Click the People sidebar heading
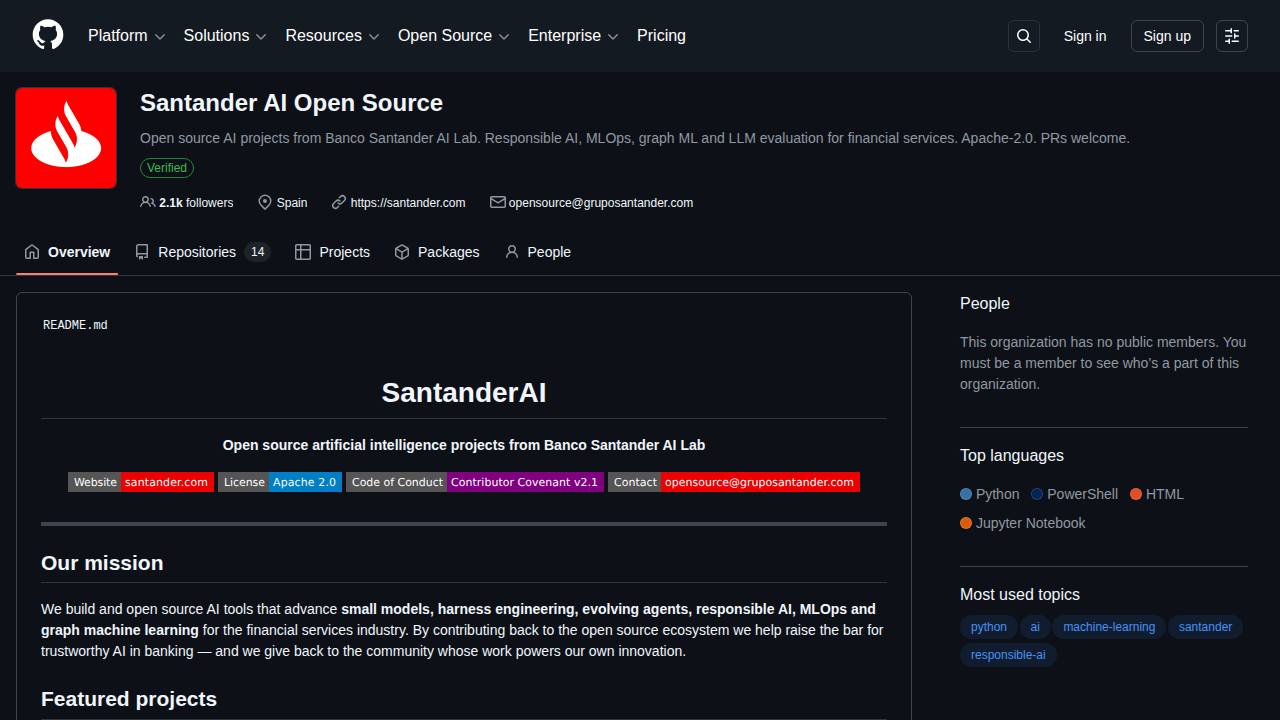Image resolution: width=1280 pixels, height=720 pixels. point(985,303)
